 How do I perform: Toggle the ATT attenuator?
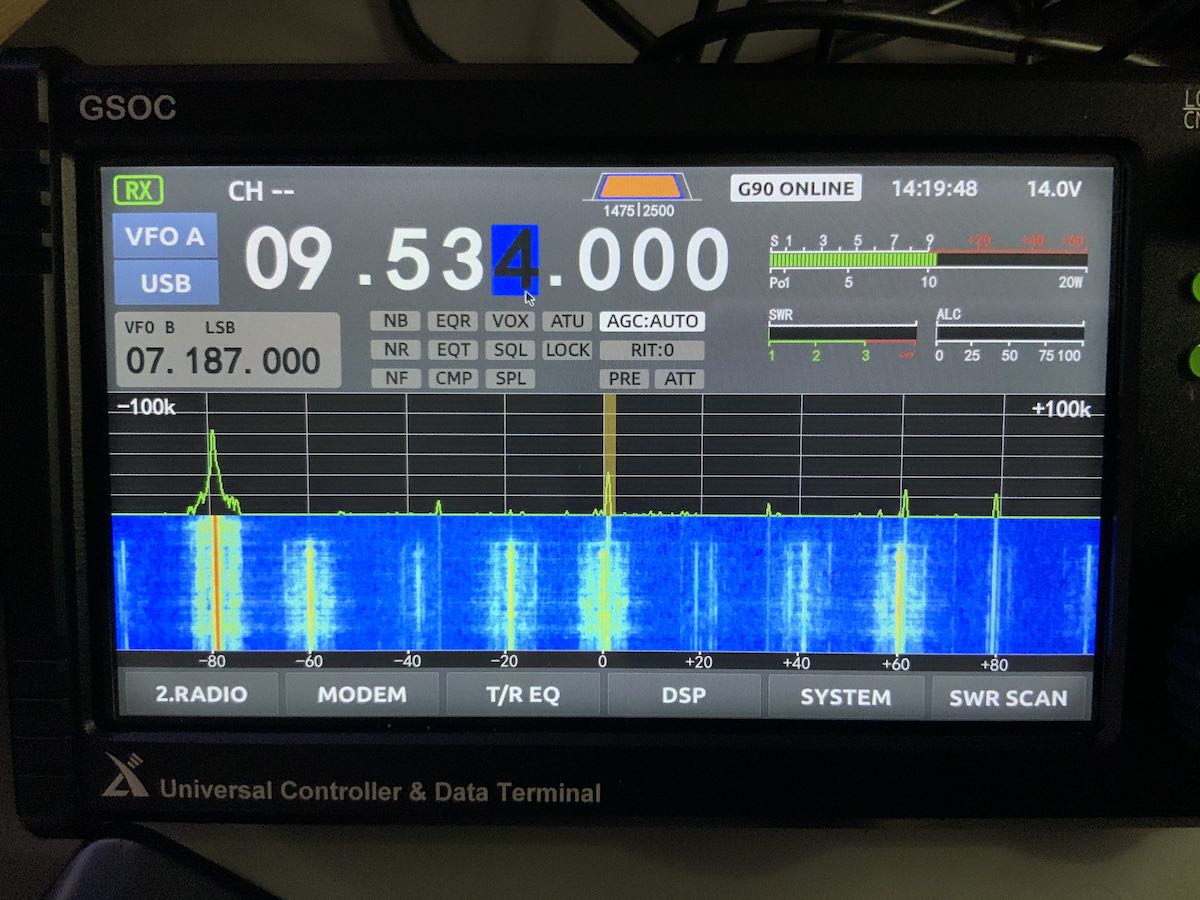coord(680,379)
